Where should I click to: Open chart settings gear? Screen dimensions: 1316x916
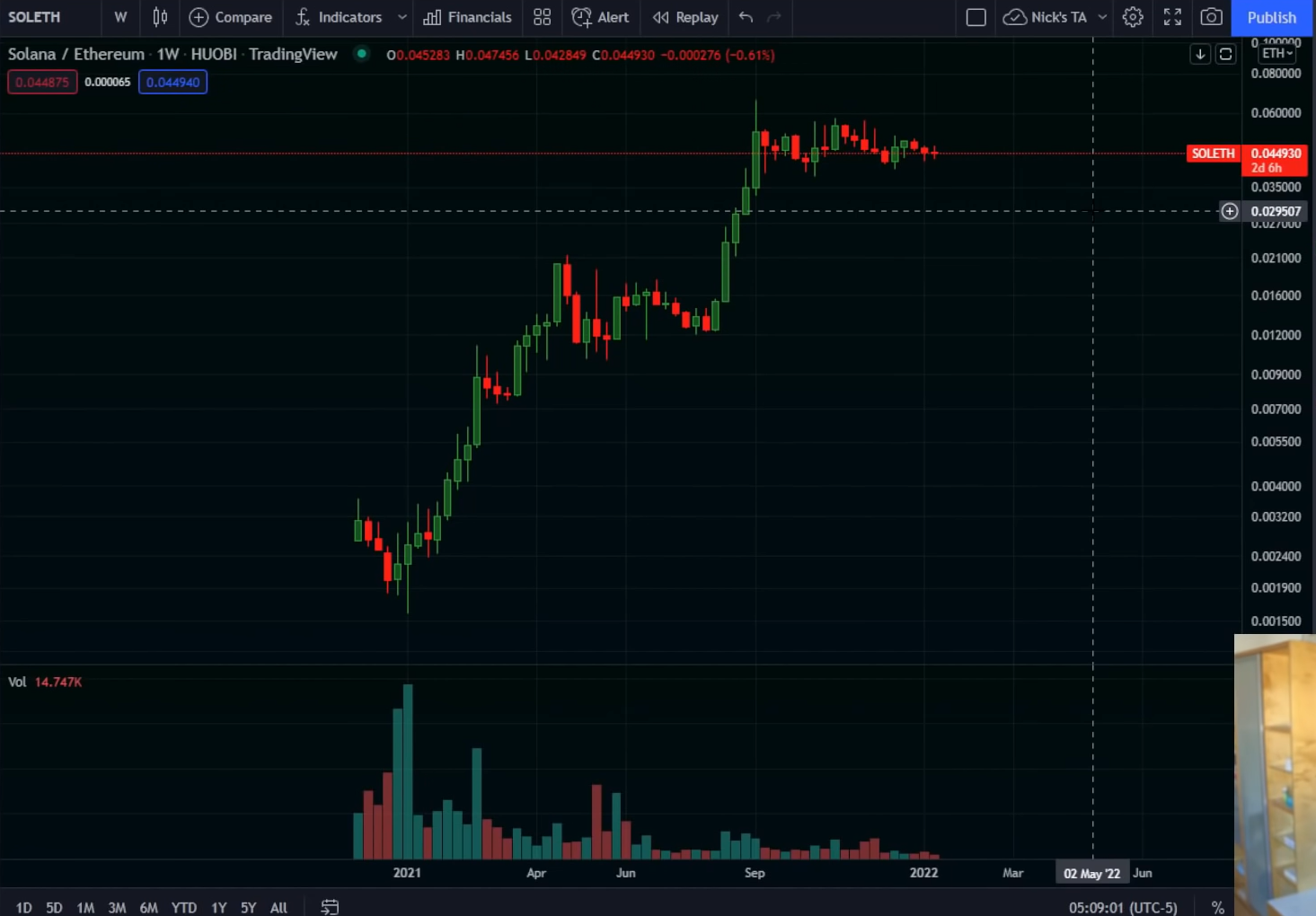pyautogui.click(x=1133, y=17)
